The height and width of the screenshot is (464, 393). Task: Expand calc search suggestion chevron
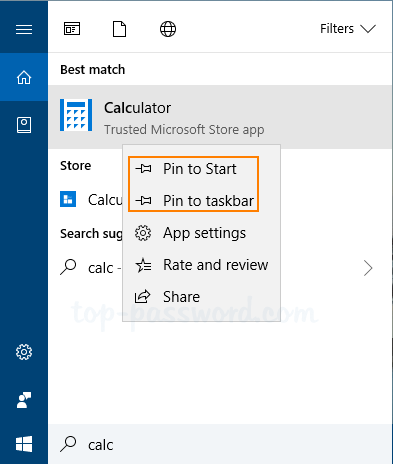pyautogui.click(x=368, y=268)
